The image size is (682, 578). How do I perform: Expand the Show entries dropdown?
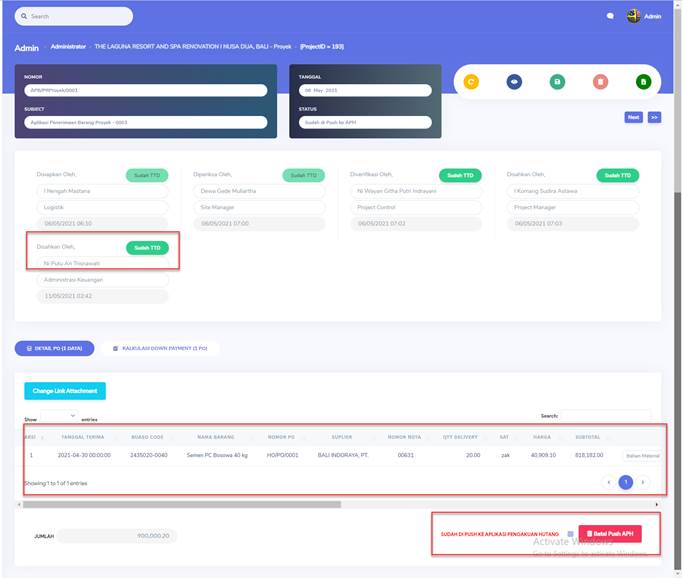click(x=59, y=416)
